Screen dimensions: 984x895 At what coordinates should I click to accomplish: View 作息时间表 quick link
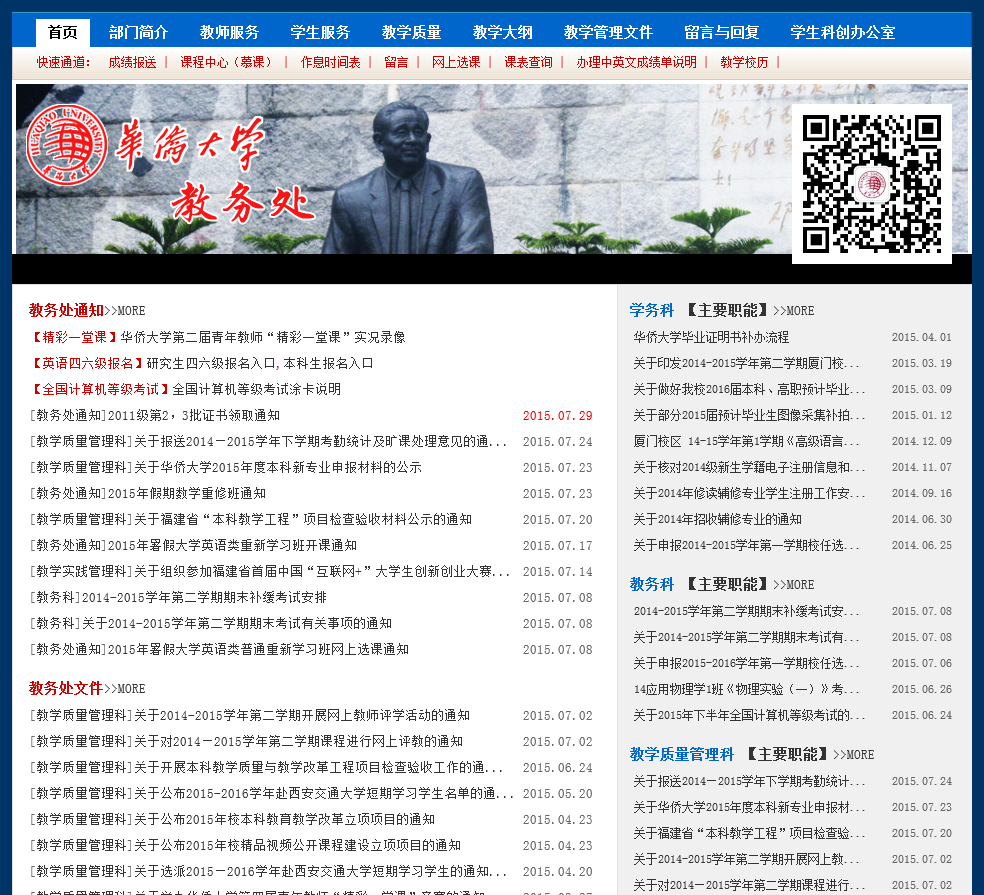[x=331, y=62]
